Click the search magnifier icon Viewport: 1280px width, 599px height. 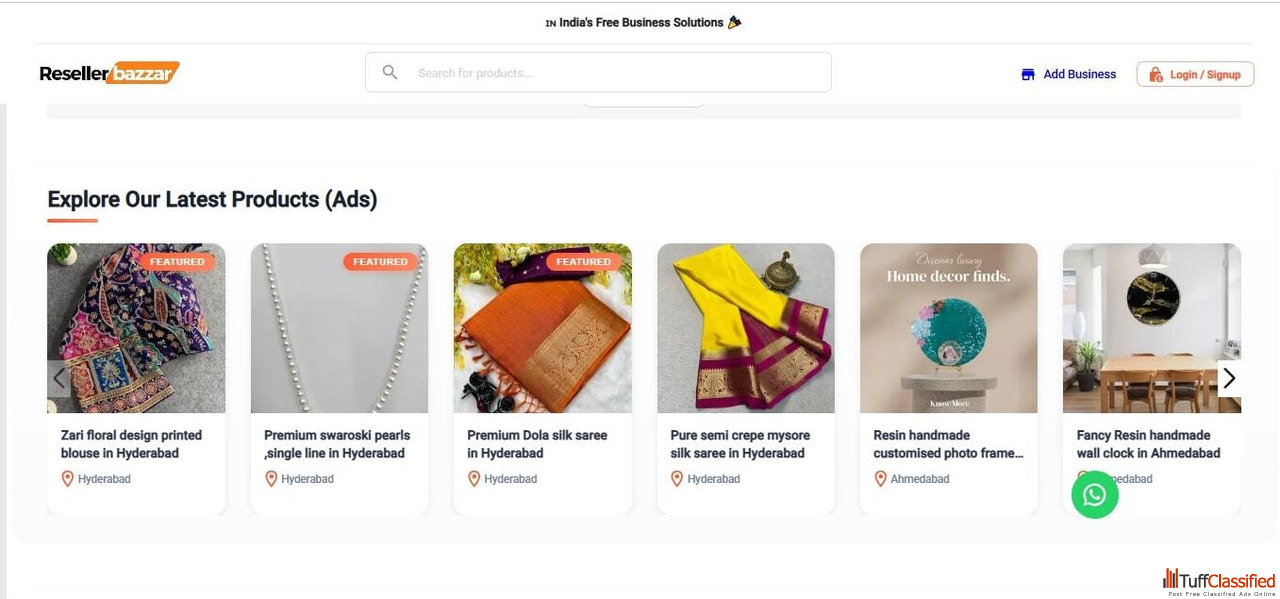tap(390, 73)
